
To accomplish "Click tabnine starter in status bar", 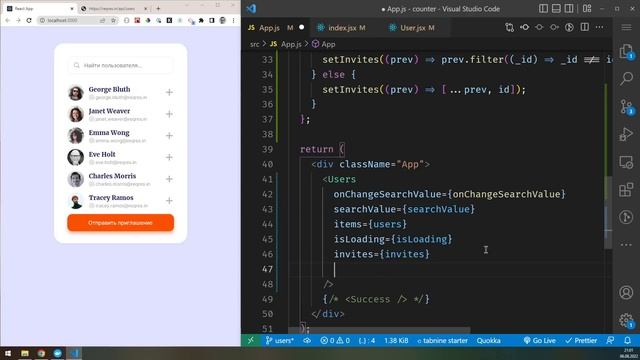I will point(442,340).
